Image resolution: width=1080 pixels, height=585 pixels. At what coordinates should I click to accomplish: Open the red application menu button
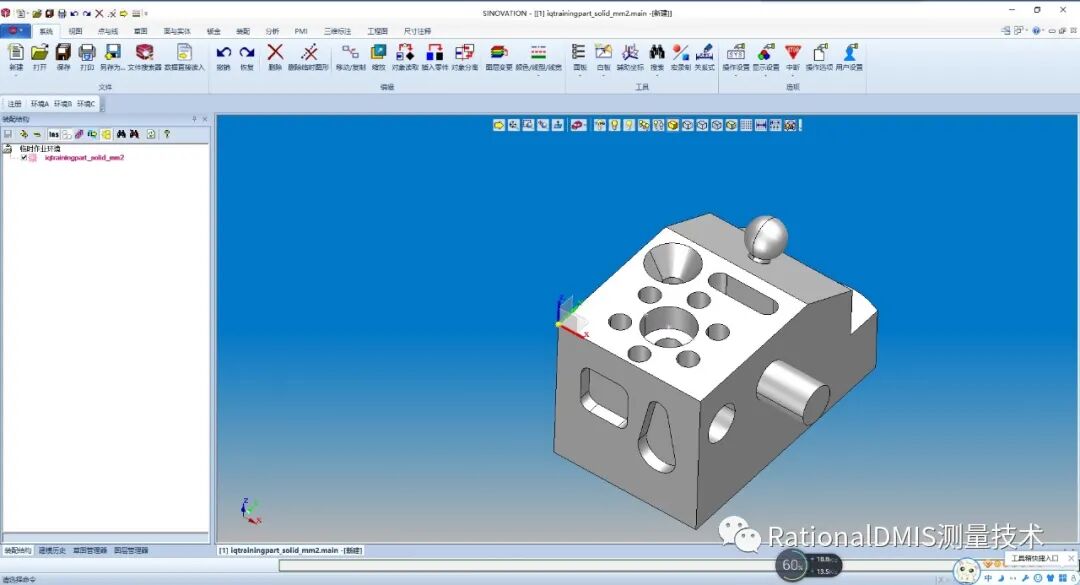tap(15, 31)
